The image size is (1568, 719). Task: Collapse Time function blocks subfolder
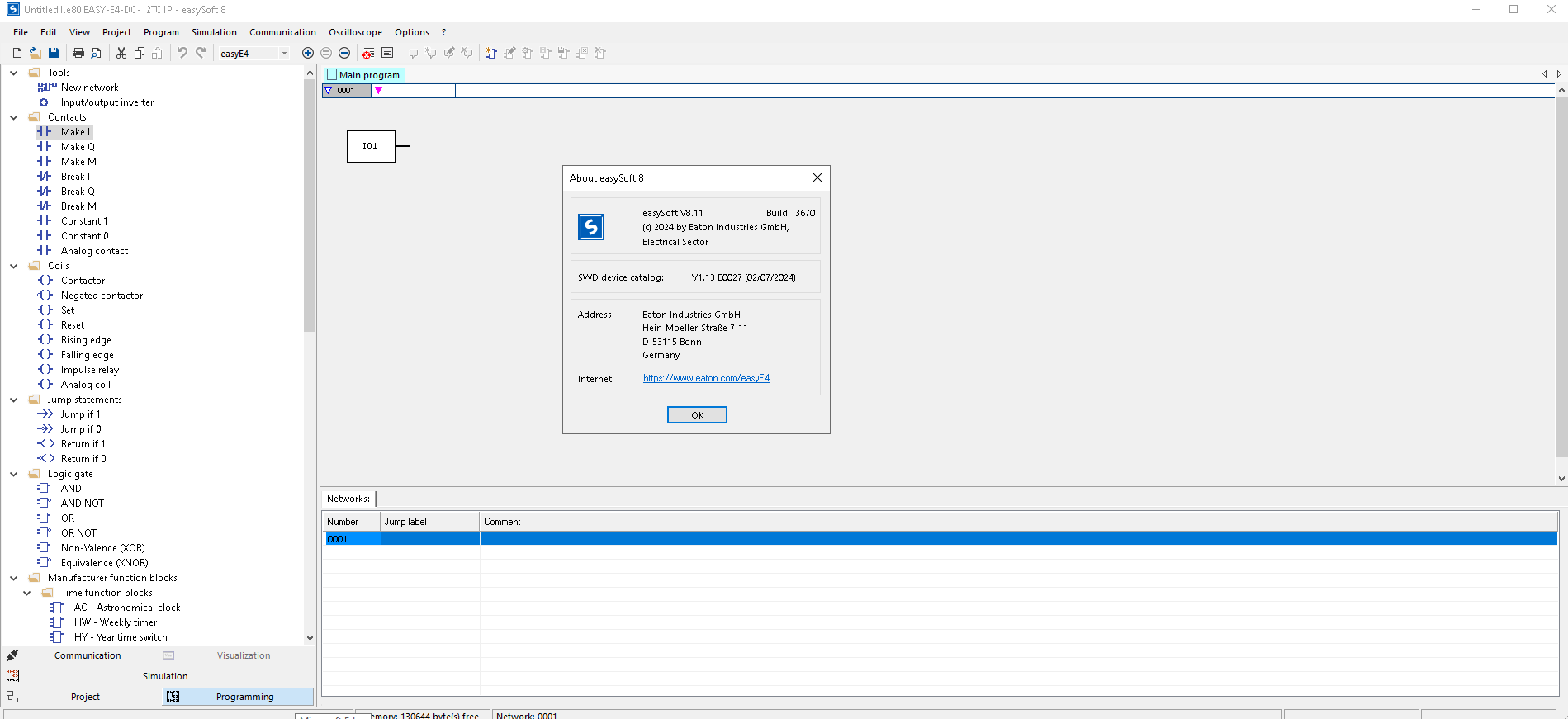[27, 593]
